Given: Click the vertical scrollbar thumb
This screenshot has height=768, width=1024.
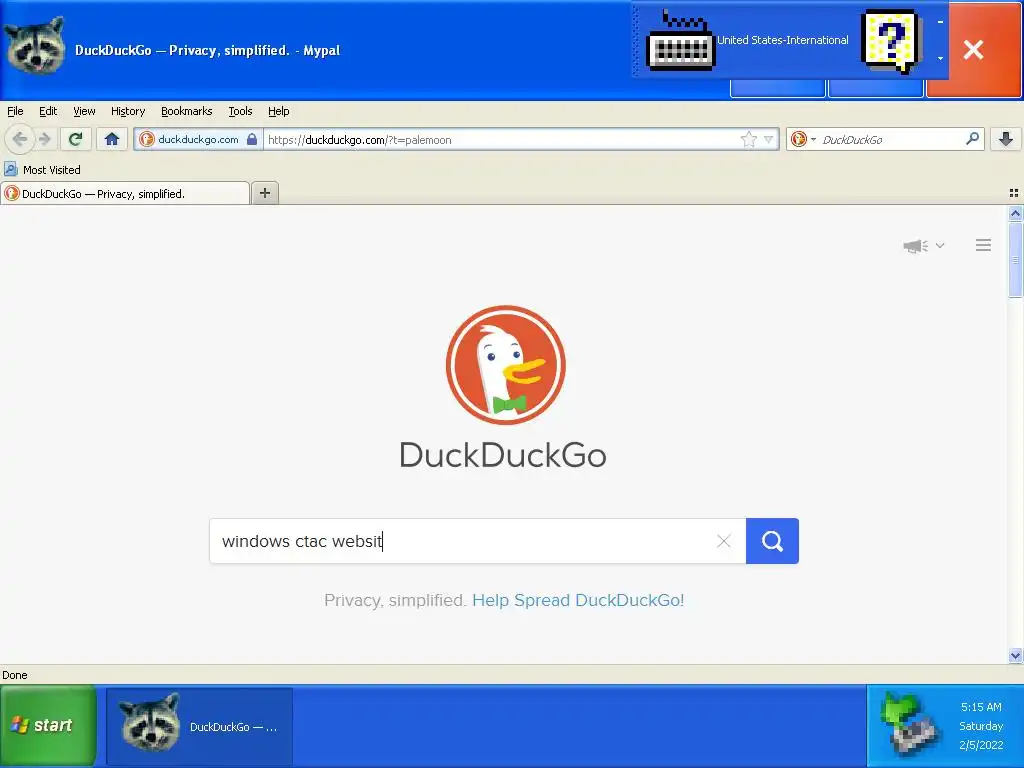Looking at the screenshot, I should click(1015, 260).
